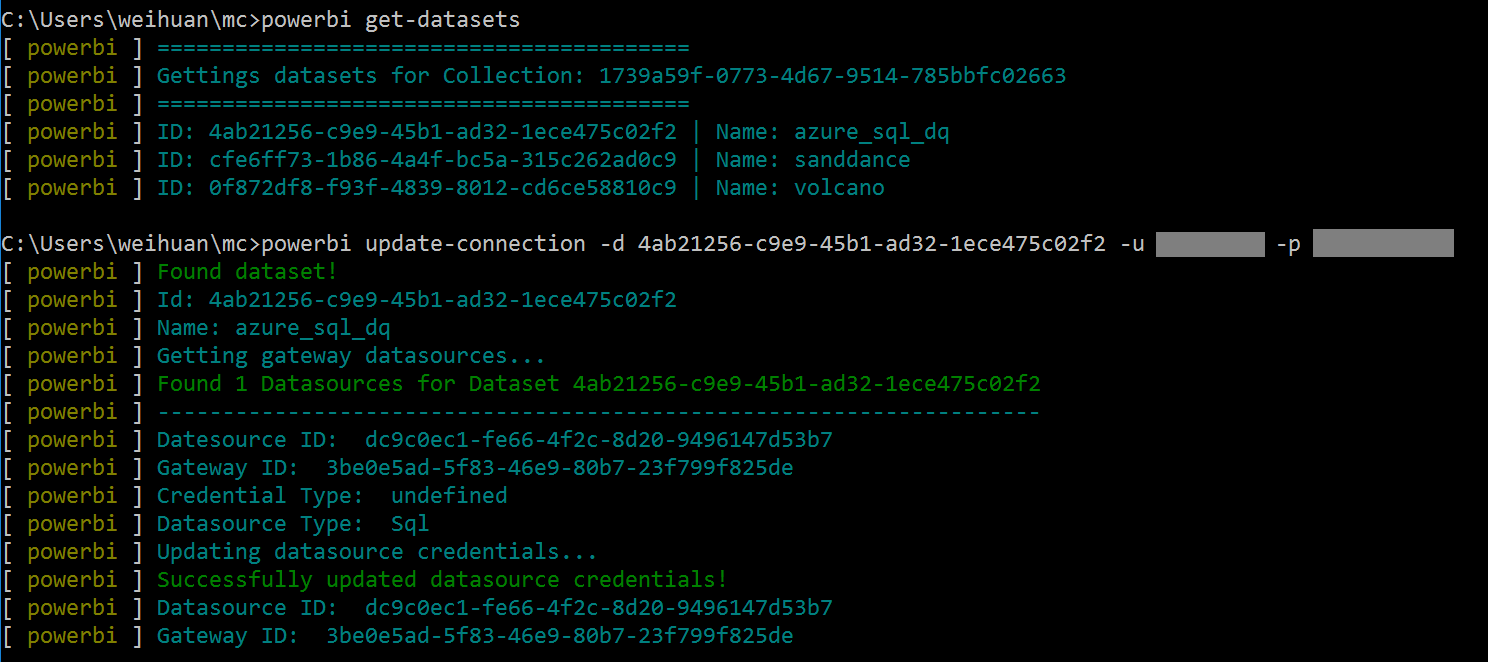Screen dimensions: 1488x662
Task: Click the dataset name azure_sql_dq in the list
Action: coord(871,132)
